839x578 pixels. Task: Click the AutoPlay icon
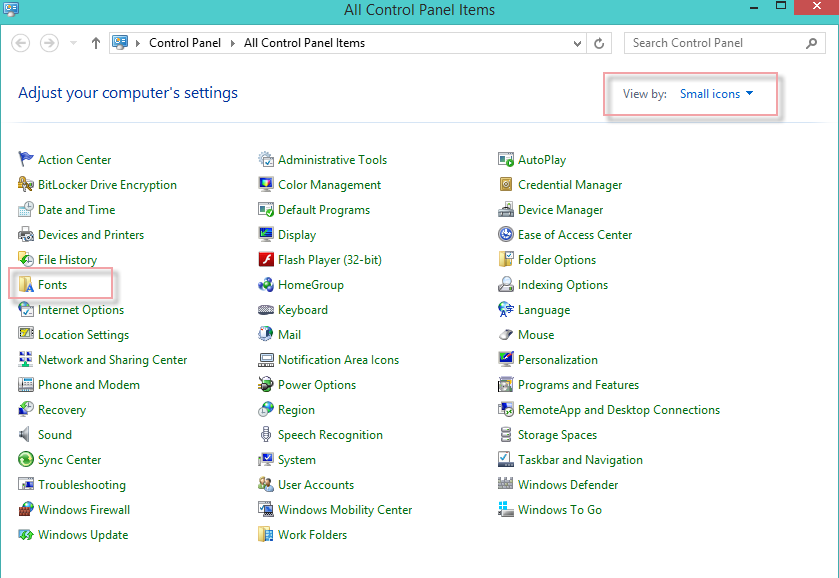coord(506,159)
